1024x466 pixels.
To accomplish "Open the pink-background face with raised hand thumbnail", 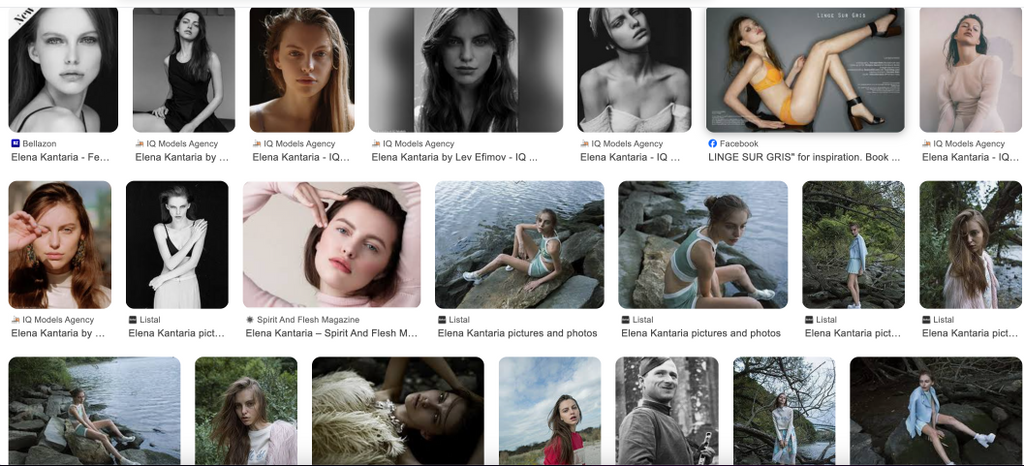I will tap(332, 245).
